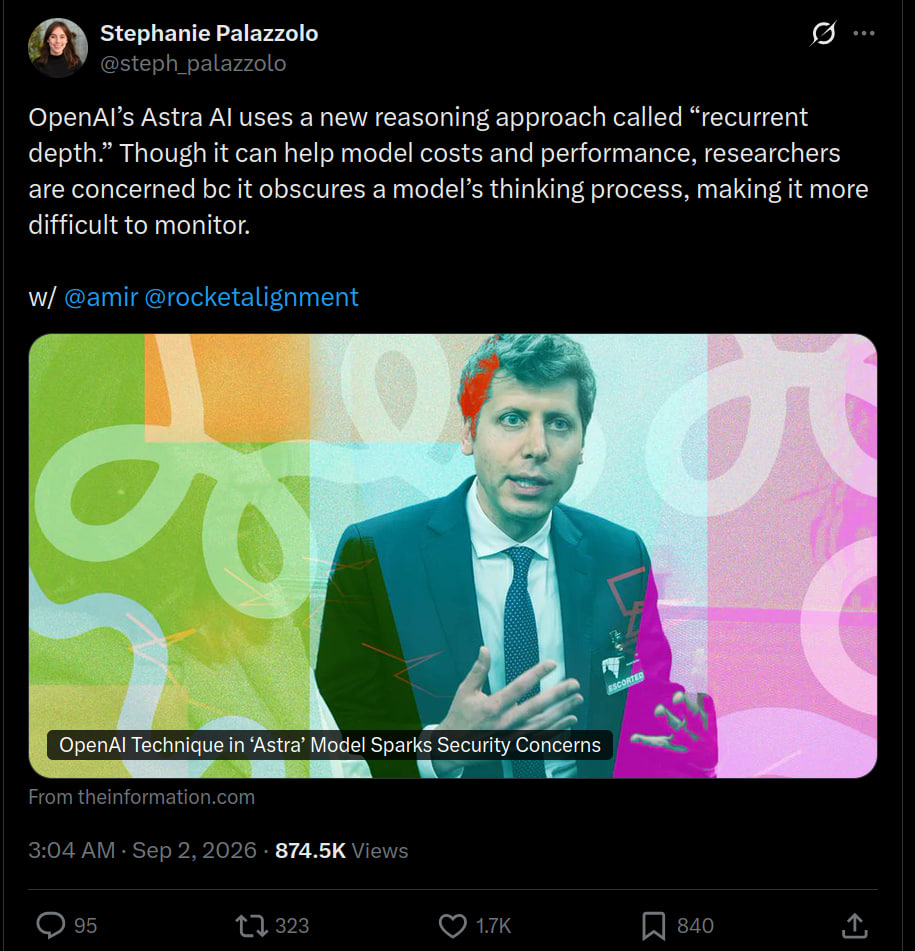Open the three-dot more options menu
The height and width of the screenshot is (951, 915).
pyautogui.click(x=863, y=33)
